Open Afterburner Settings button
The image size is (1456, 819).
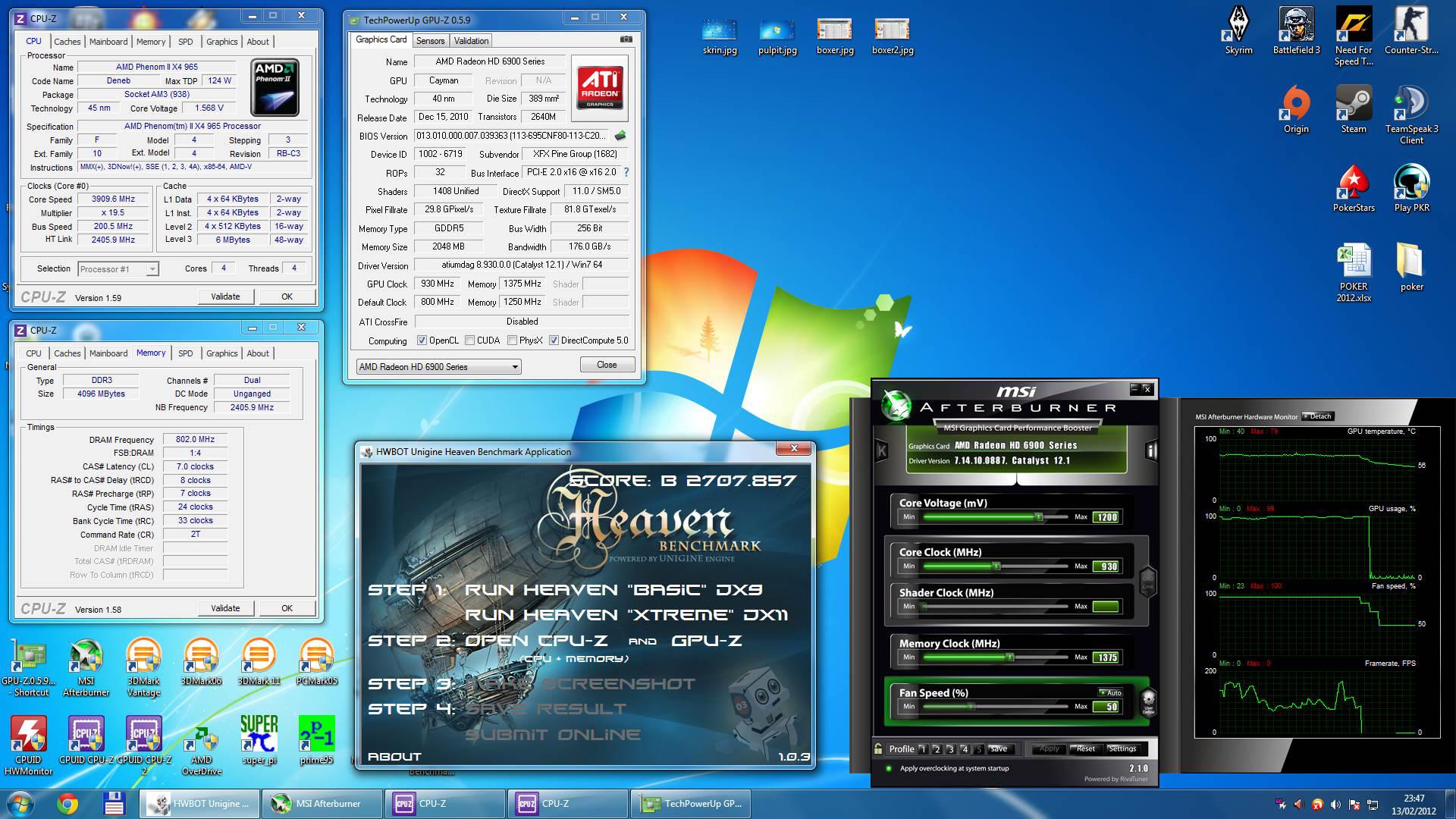point(1122,749)
